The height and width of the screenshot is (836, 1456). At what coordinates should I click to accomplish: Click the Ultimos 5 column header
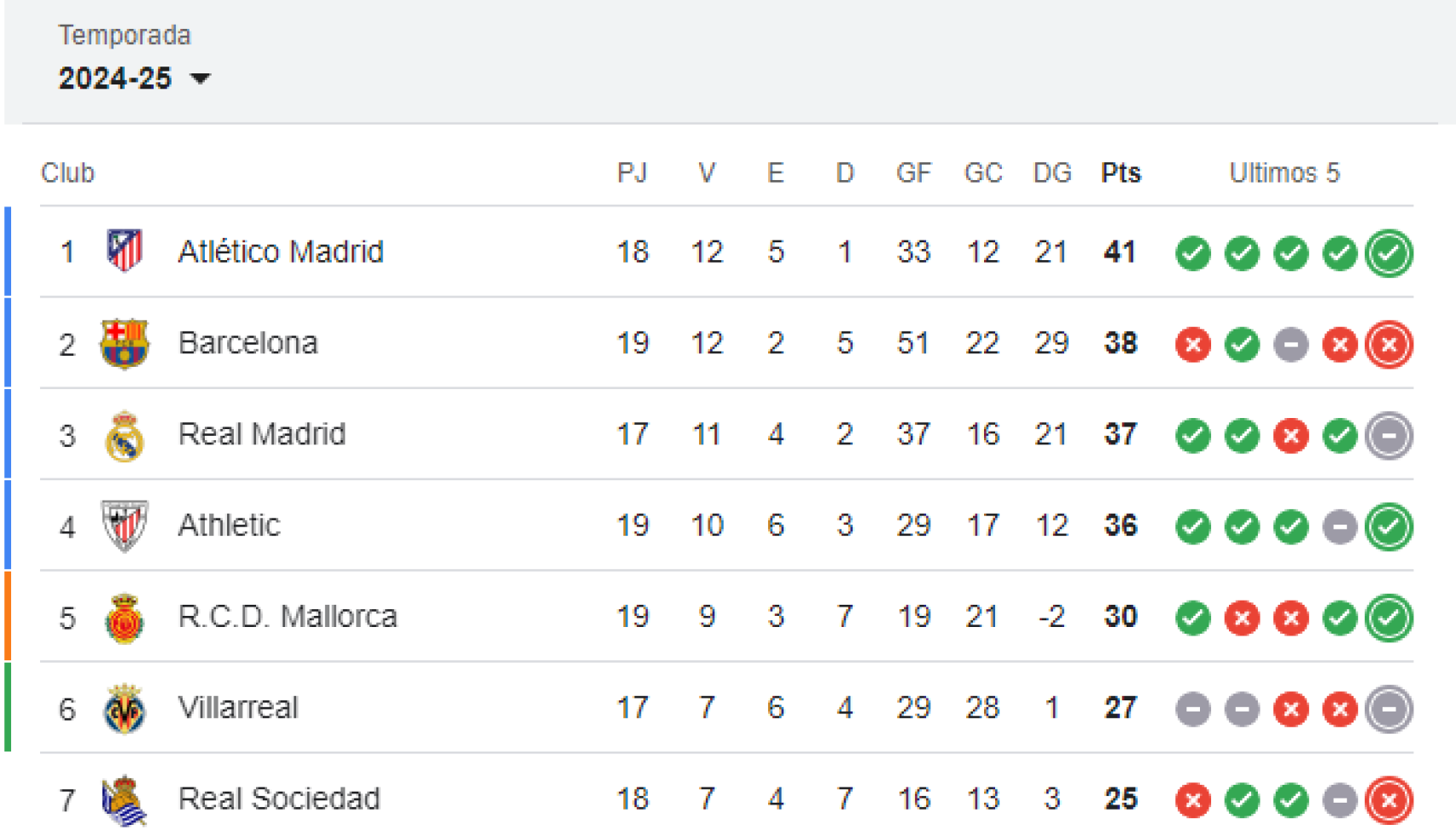coord(1285,172)
